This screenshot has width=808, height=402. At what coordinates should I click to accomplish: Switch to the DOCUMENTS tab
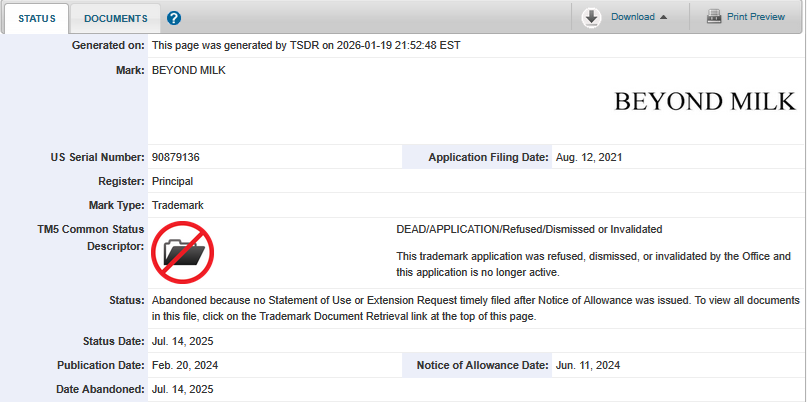click(115, 18)
